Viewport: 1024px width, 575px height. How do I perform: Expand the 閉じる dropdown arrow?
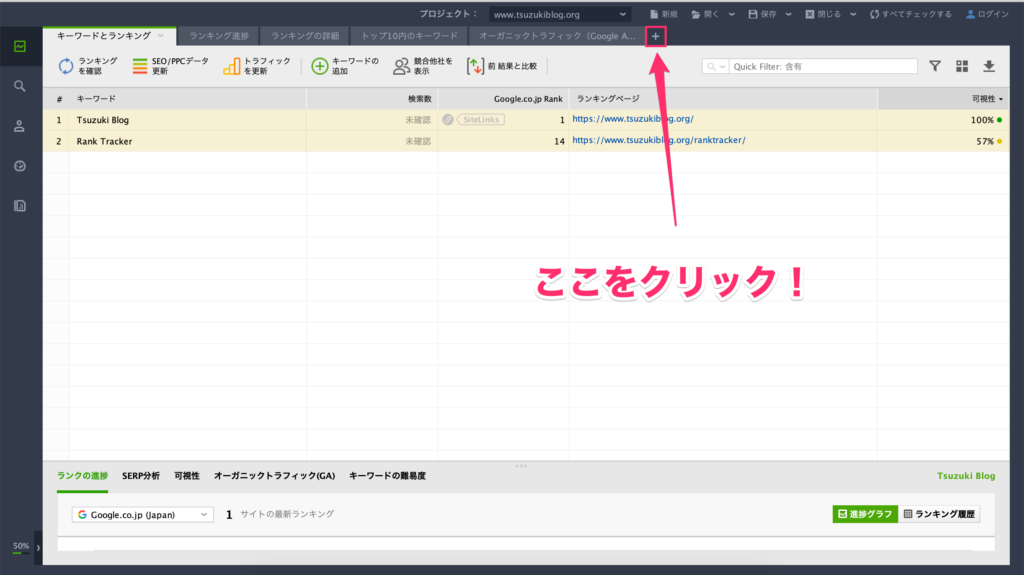[x=853, y=14]
